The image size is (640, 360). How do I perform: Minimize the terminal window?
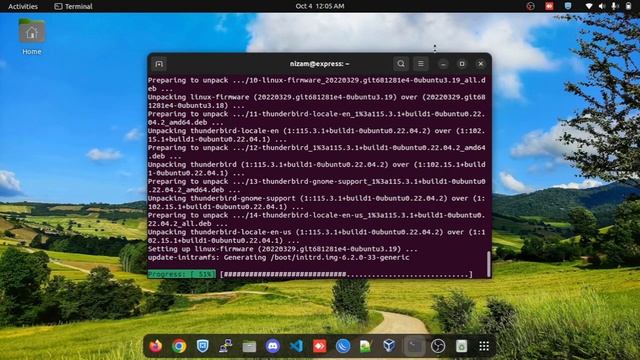pyautogui.click(x=443, y=64)
